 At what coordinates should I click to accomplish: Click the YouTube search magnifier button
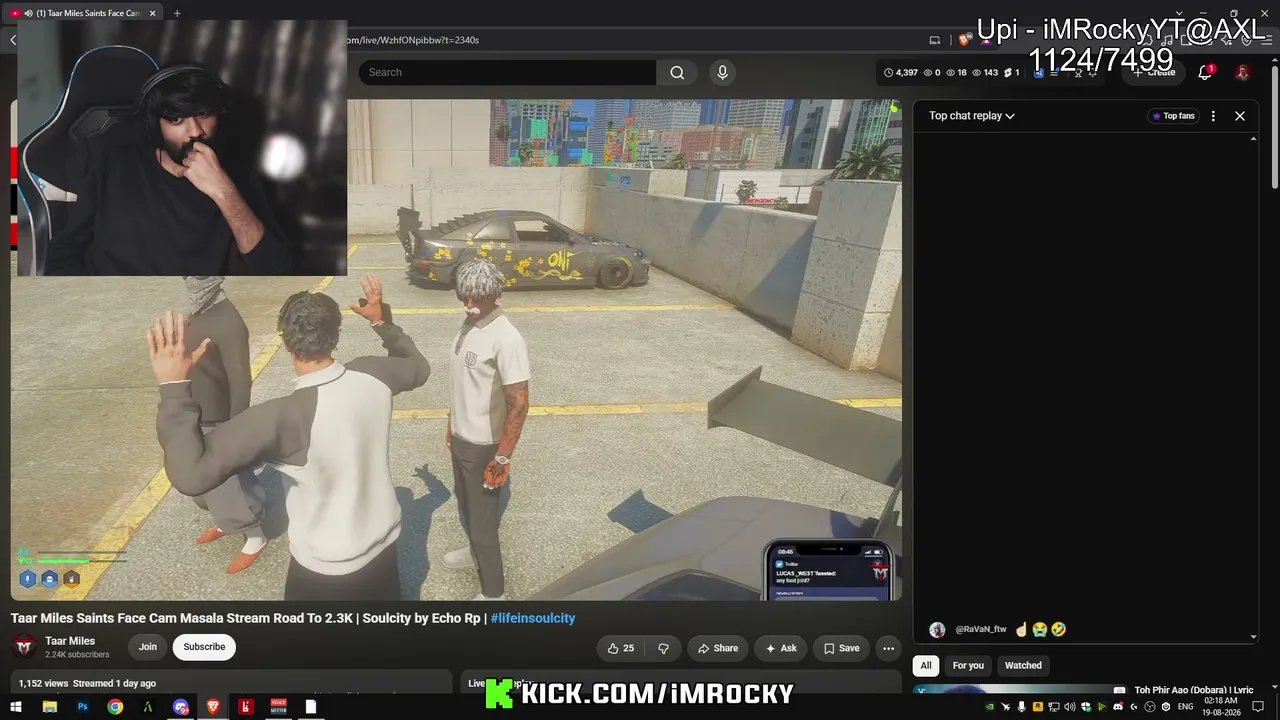point(677,72)
